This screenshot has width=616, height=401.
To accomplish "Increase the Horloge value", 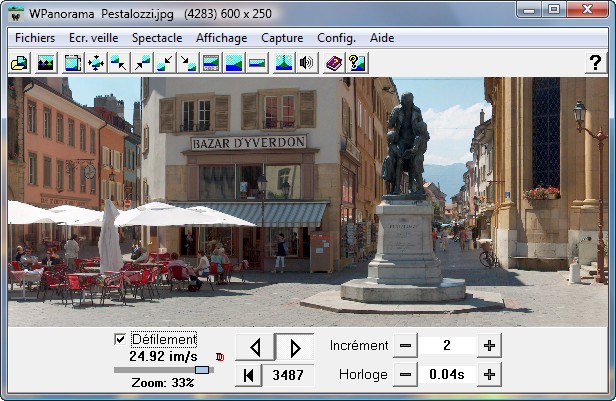I will click(x=490, y=375).
